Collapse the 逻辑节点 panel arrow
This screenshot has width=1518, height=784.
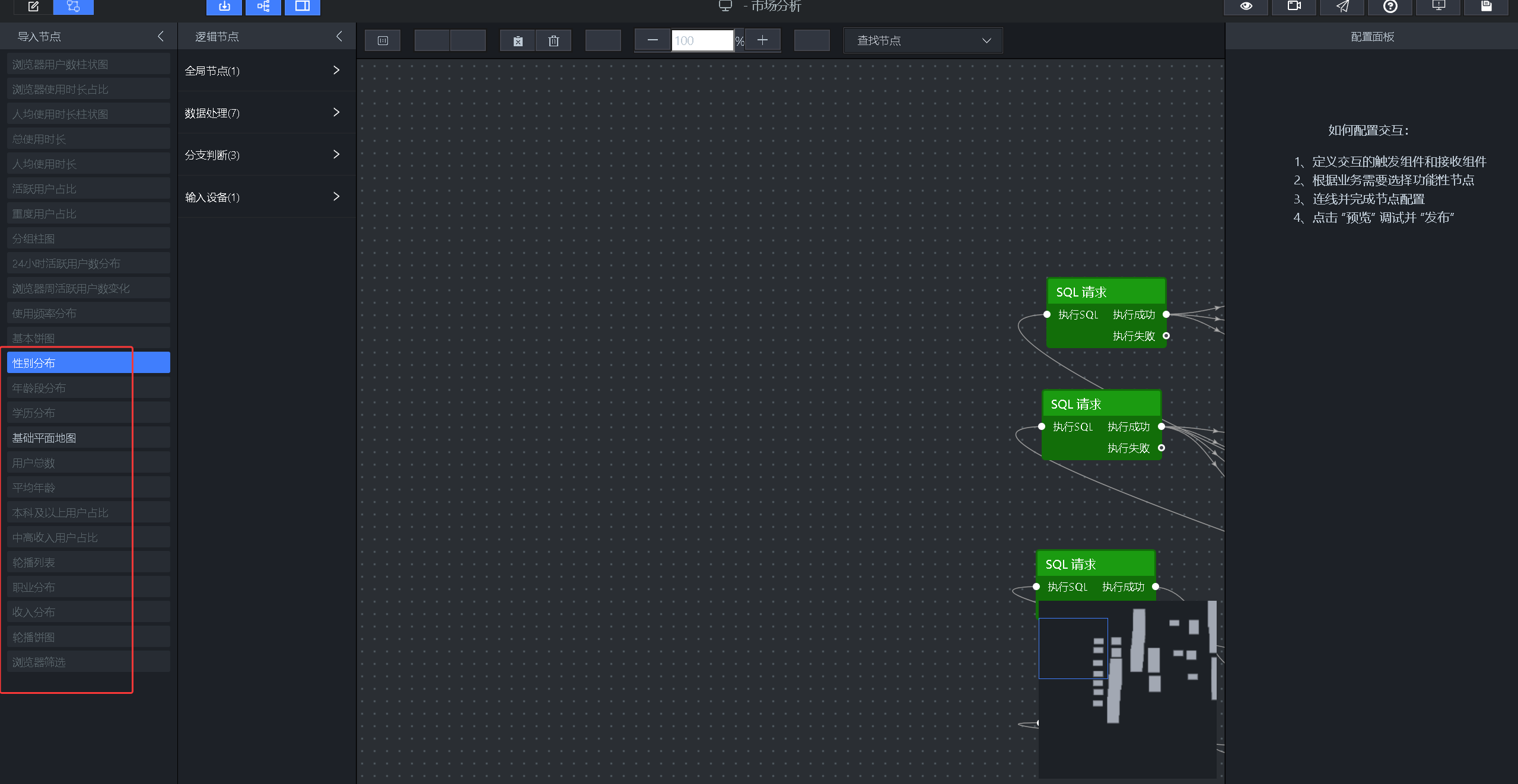(x=339, y=36)
